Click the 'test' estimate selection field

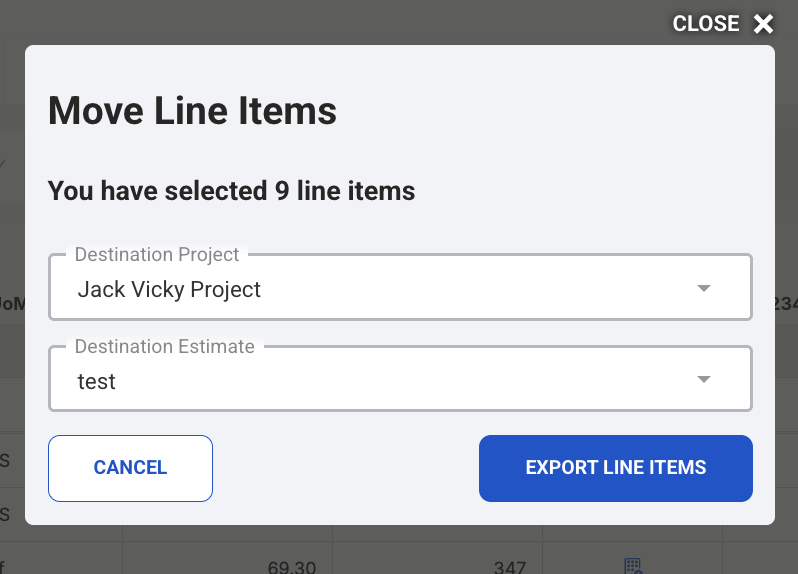[x=400, y=380]
